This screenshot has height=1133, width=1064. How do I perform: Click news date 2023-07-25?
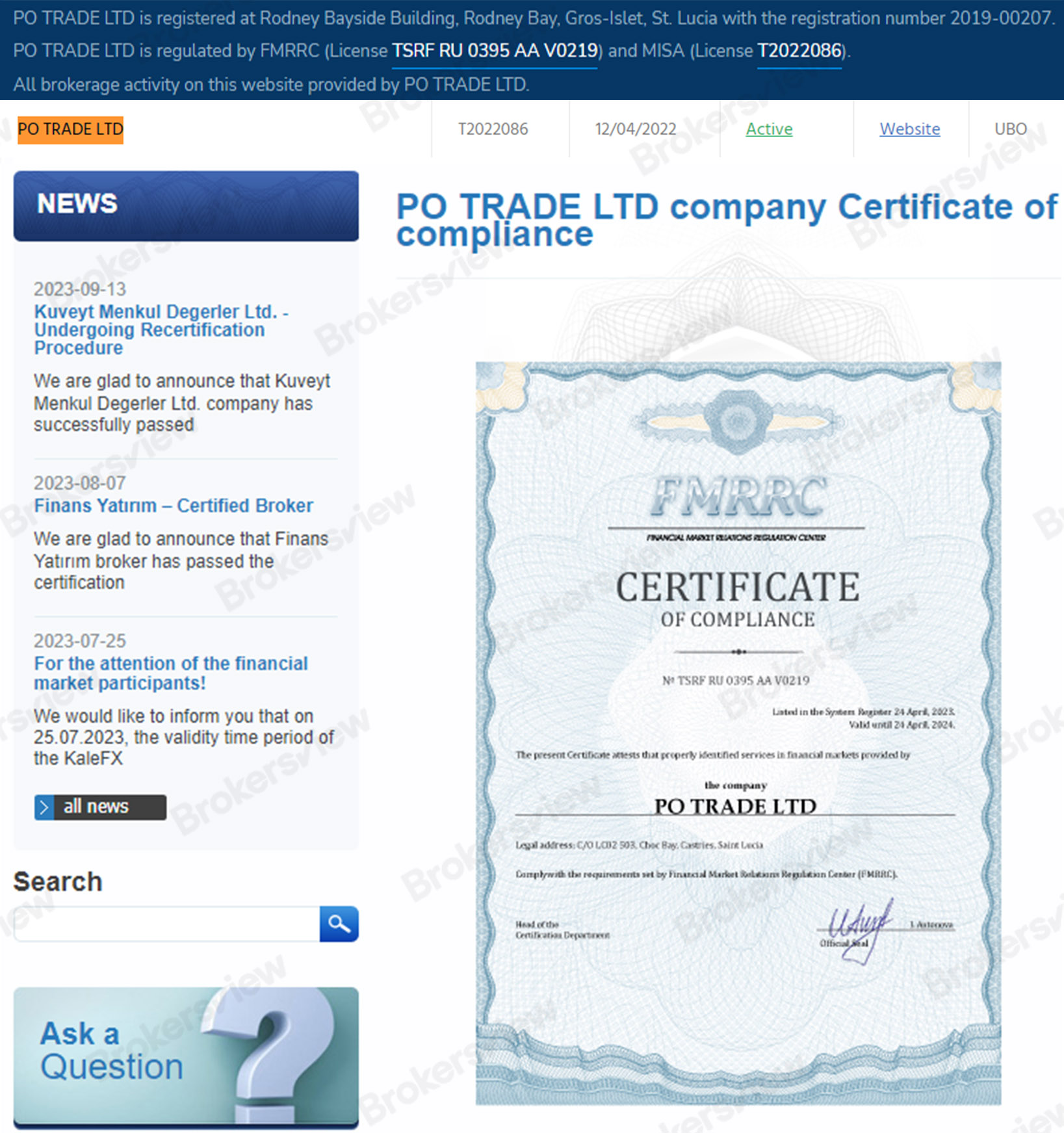pos(79,641)
